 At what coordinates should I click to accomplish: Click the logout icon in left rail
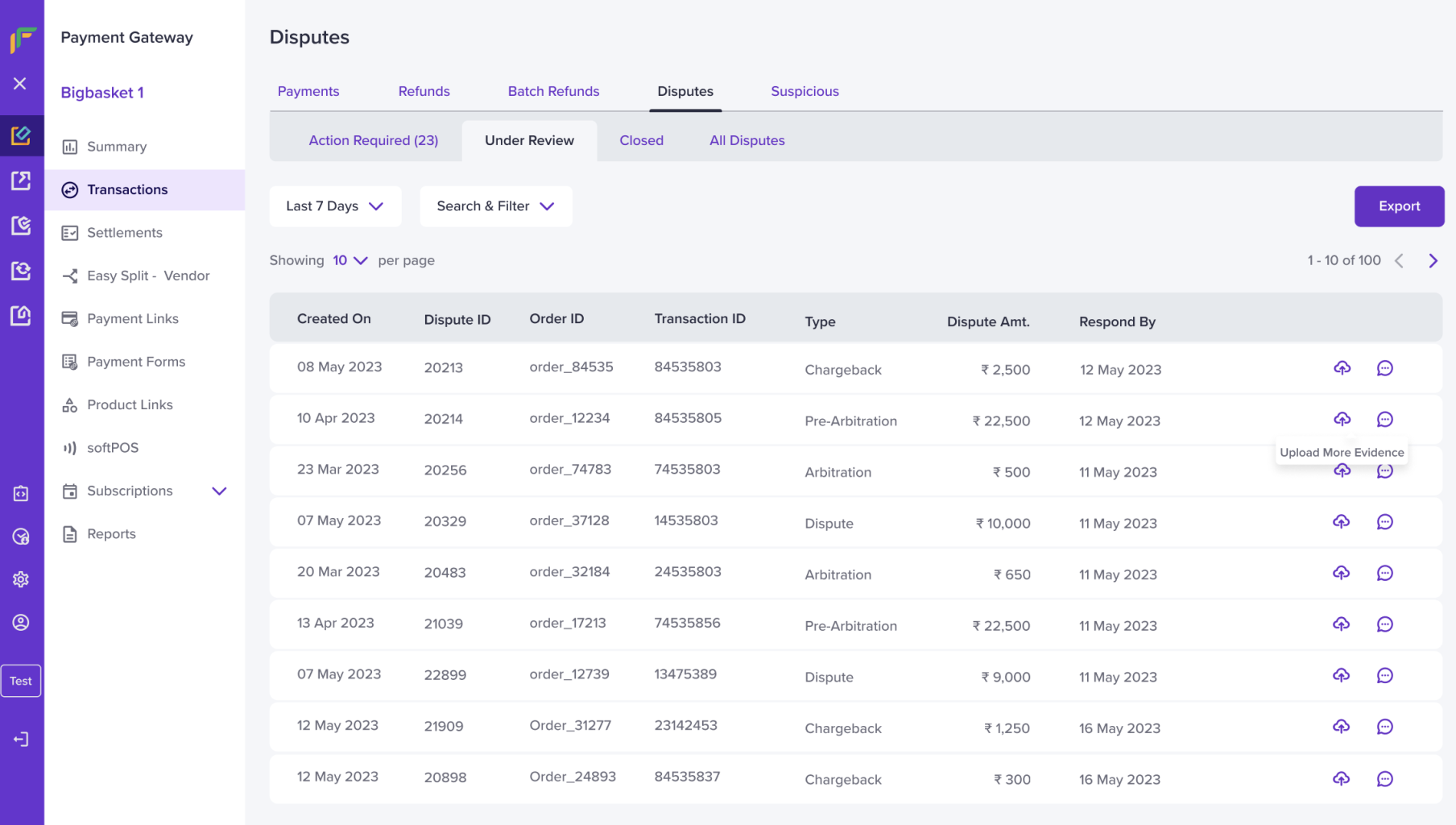point(21,740)
